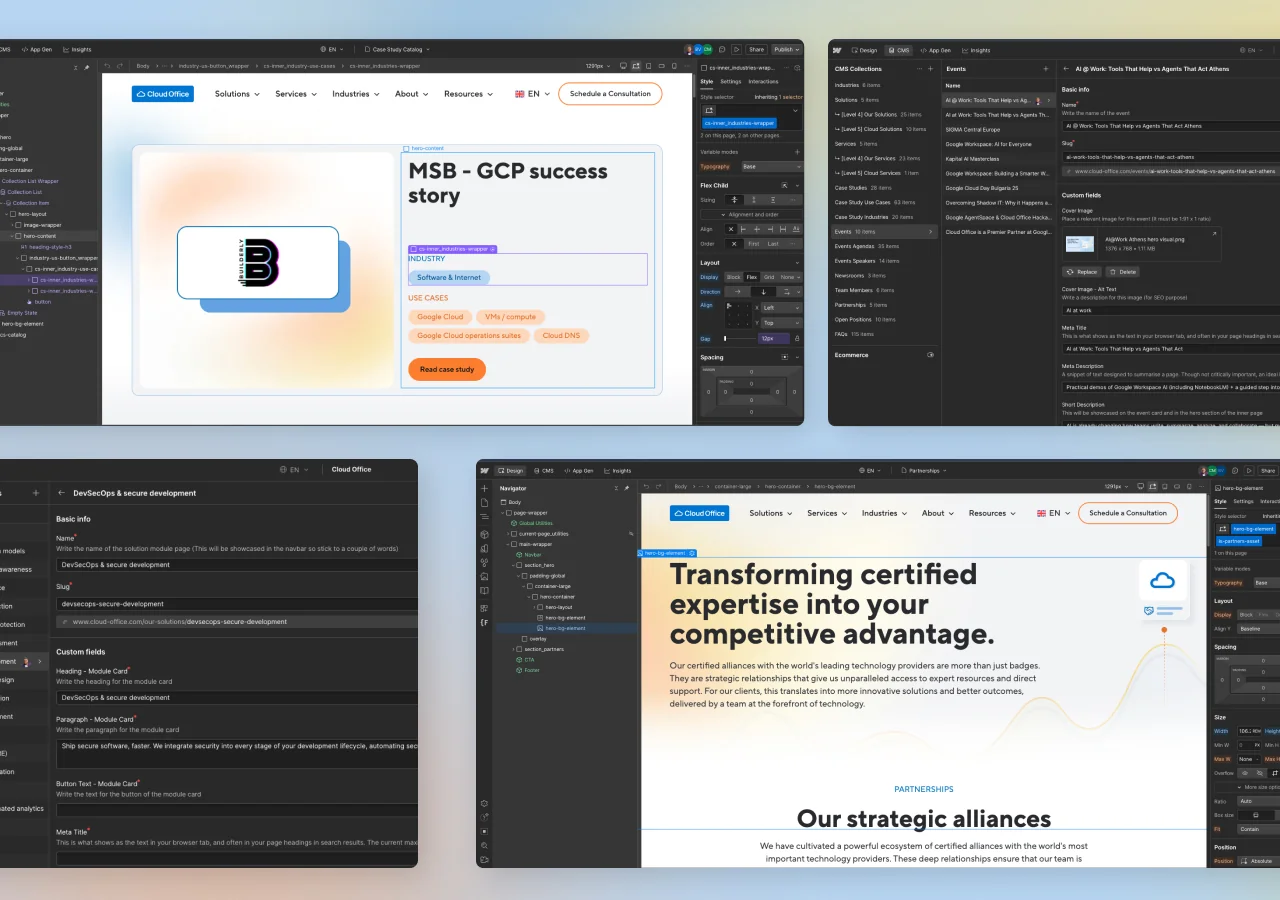Add a new CMS collection with plus icon

pos(931,69)
